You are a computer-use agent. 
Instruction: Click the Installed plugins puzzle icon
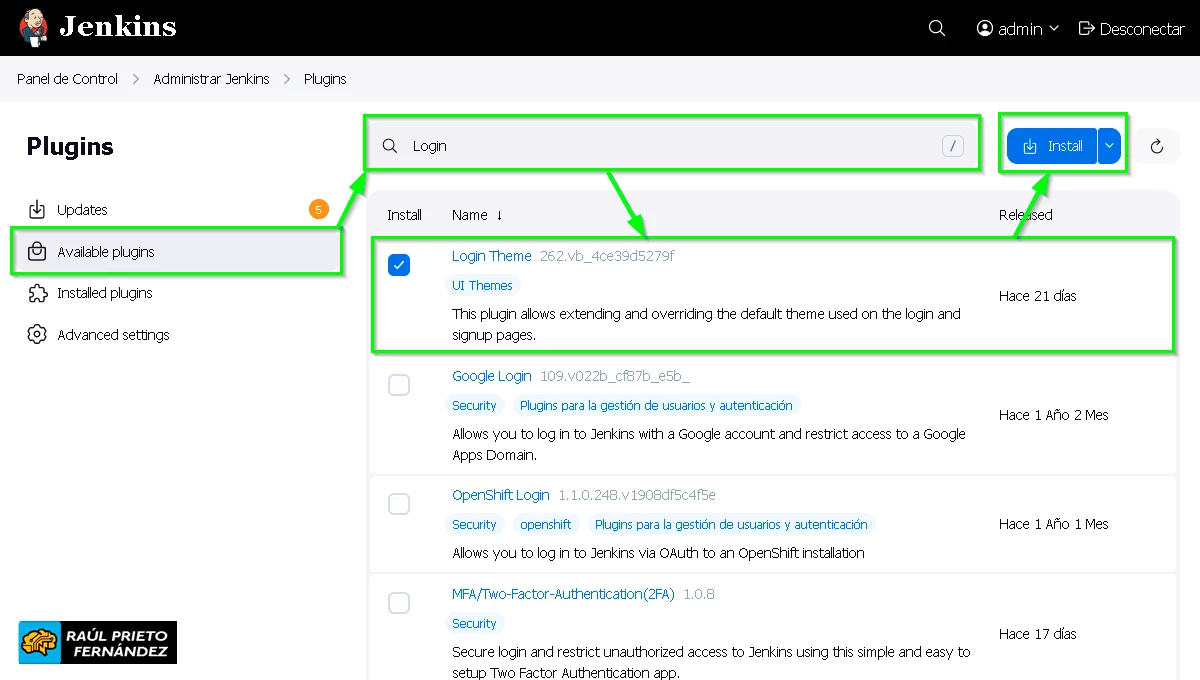[37, 293]
